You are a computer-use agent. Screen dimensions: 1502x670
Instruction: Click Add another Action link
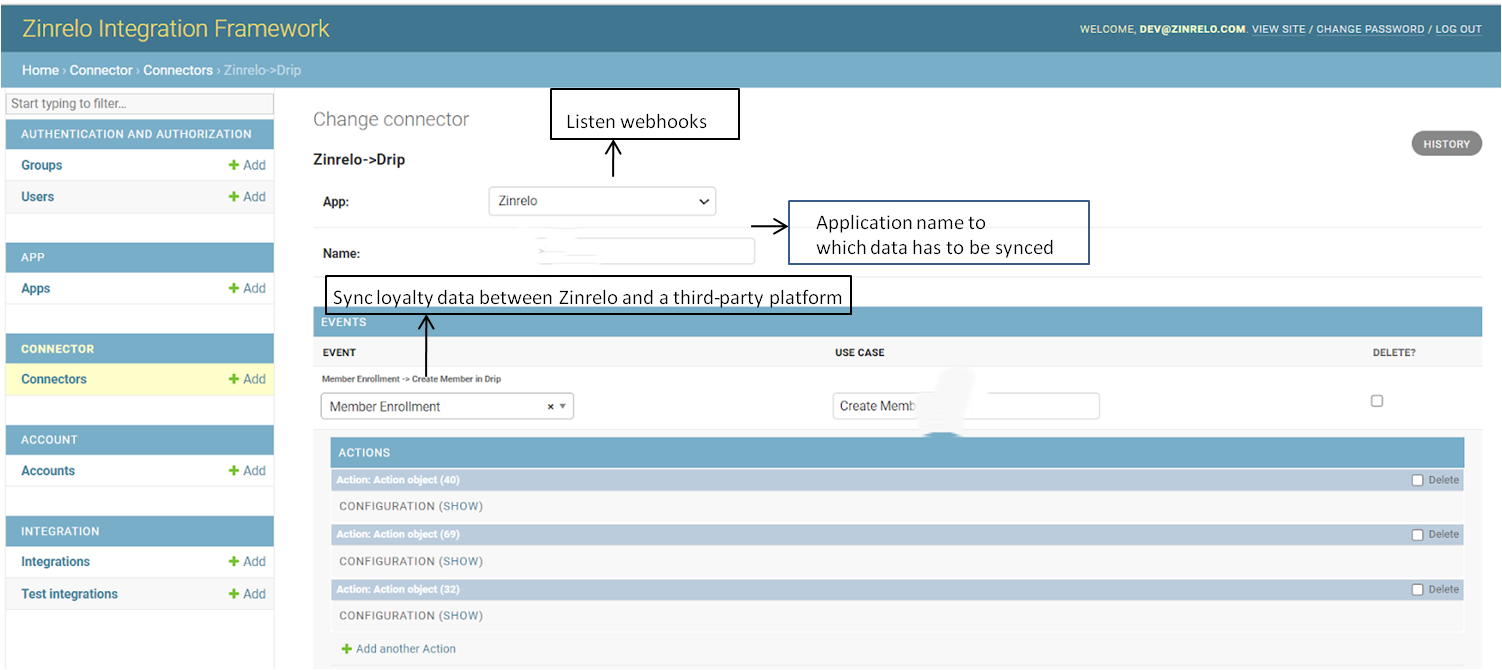click(399, 649)
